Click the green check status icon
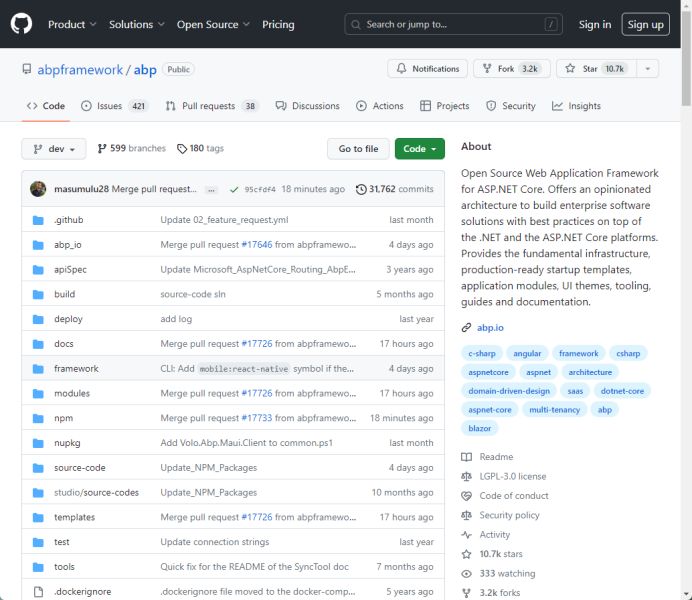The height and width of the screenshot is (600, 692). tap(234, 189)
